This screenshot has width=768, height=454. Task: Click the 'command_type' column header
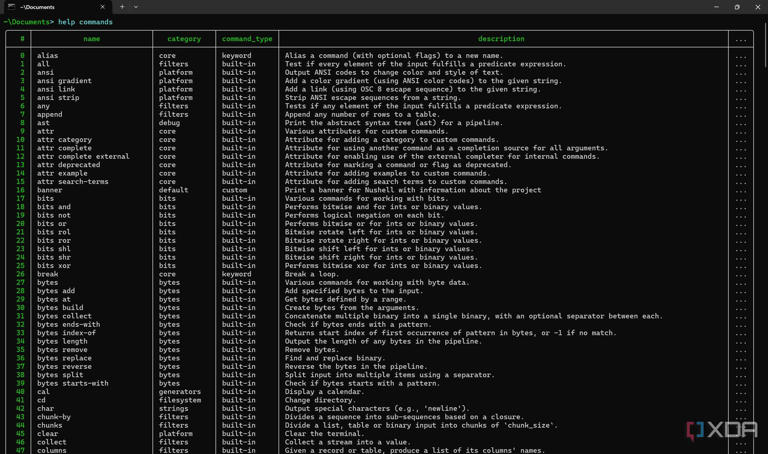[247, 39]
